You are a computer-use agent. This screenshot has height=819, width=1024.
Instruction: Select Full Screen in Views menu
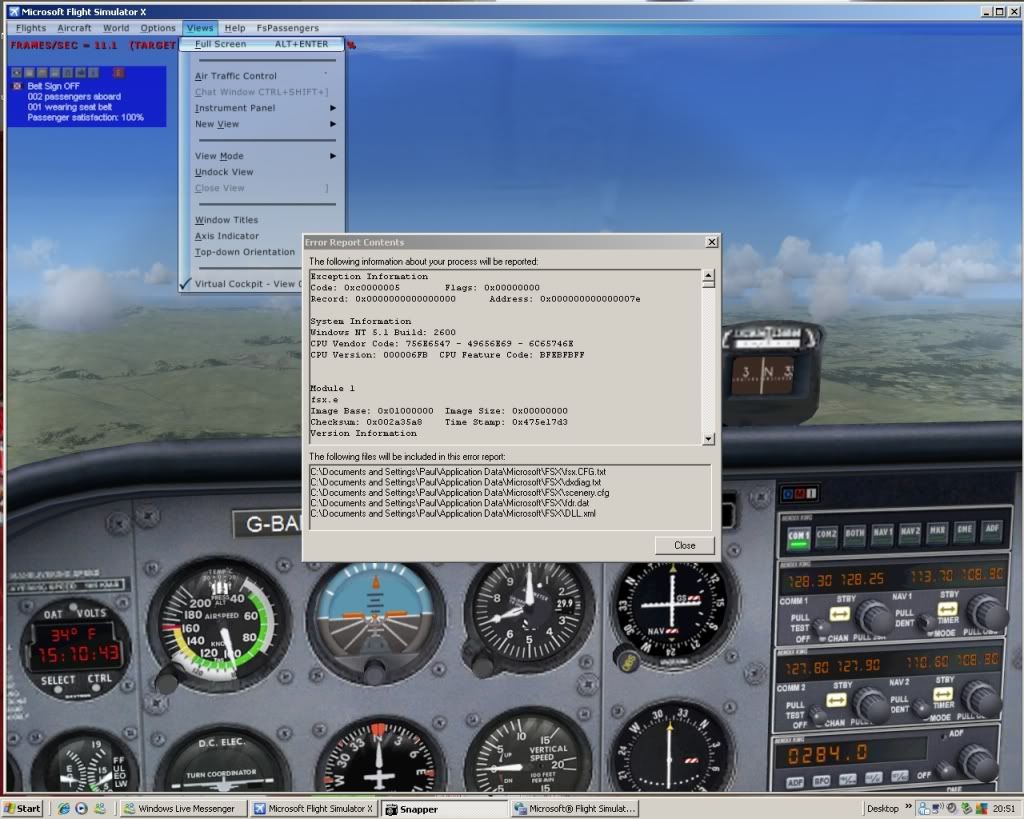pyautogui.click(x=262, y=44)
